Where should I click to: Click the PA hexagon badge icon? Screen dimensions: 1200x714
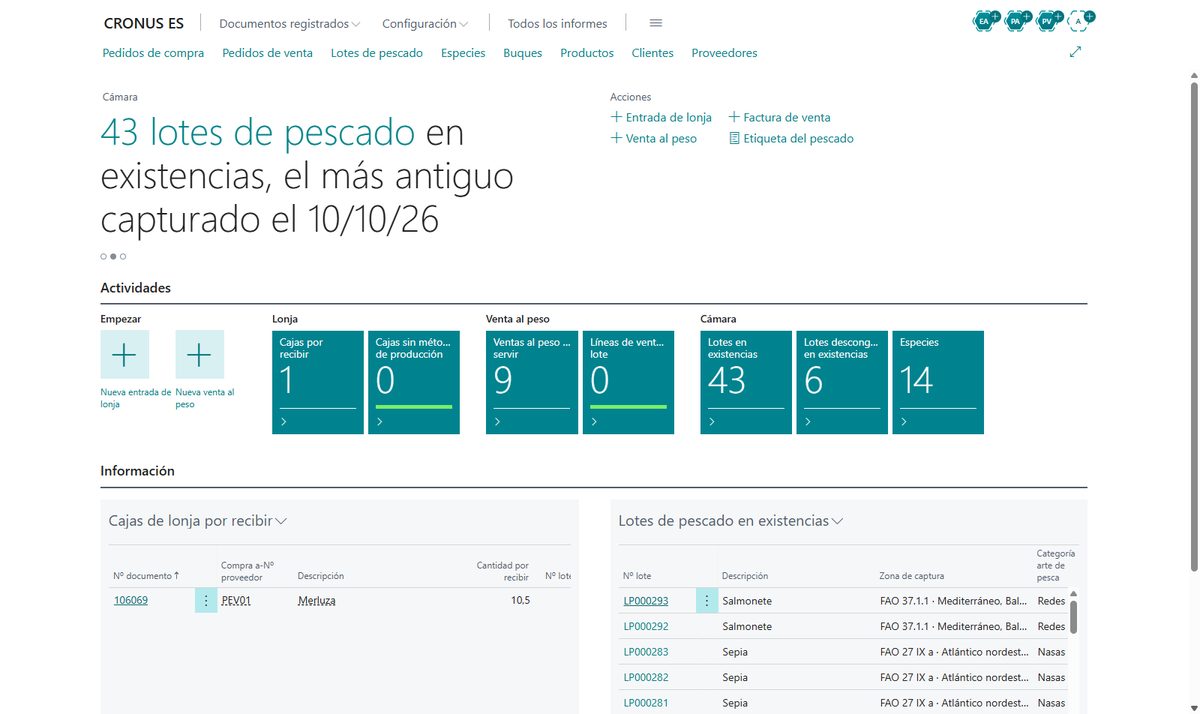(x=1016, y=21)
